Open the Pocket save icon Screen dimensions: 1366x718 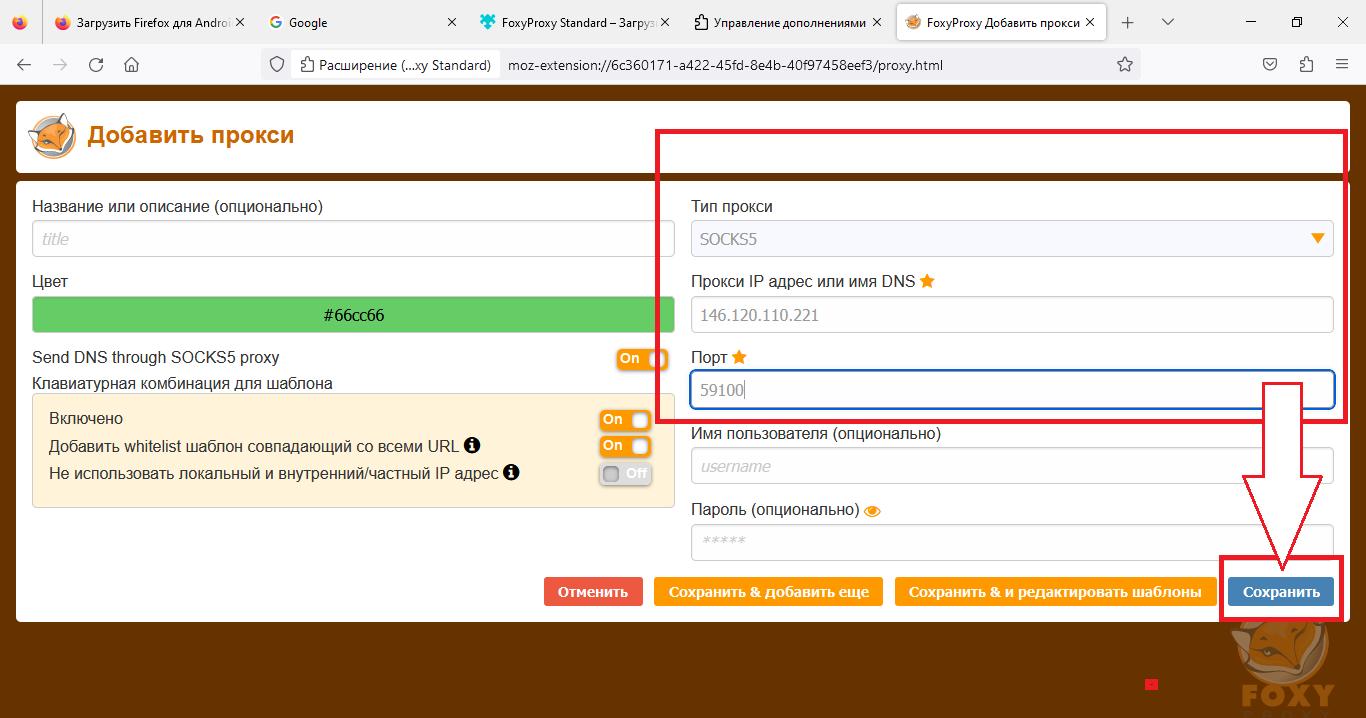click(1269, 65)
